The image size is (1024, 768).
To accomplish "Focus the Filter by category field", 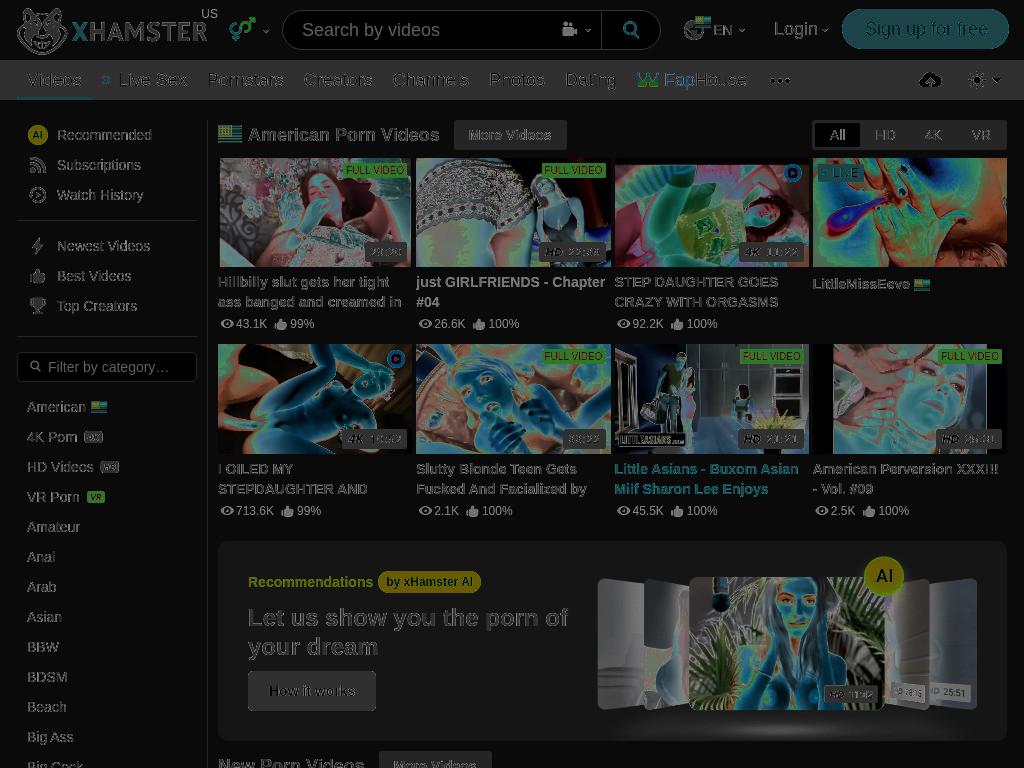I will pos(106,367).
